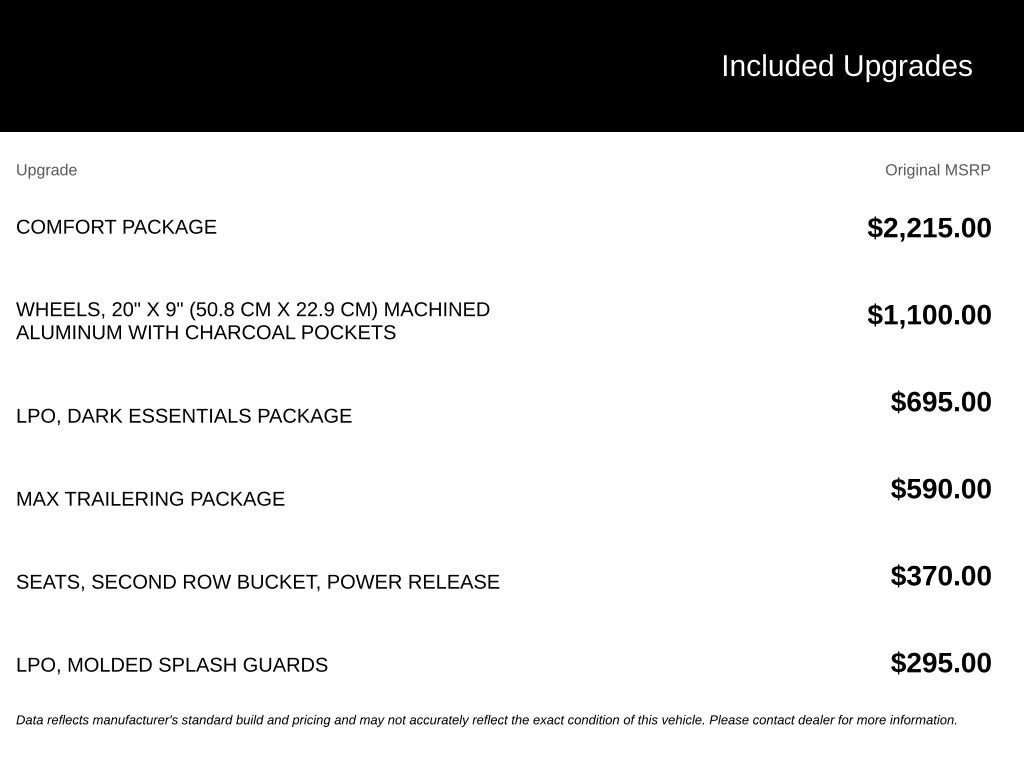Image resolution: width=1024 pixels, height=768 pixels.
Task: Select LPO, MOLDED SPLASH GUARDS item
Action: [172, 665]
